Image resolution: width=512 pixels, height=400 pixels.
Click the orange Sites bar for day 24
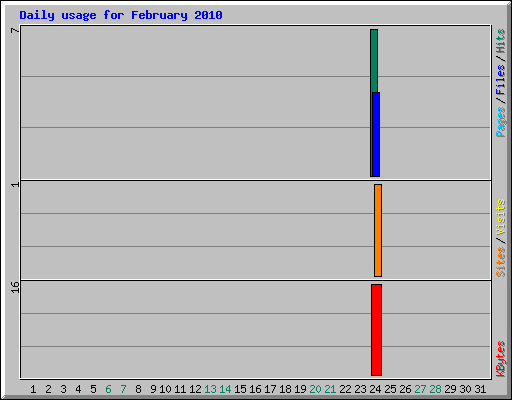tap(378, 230)
